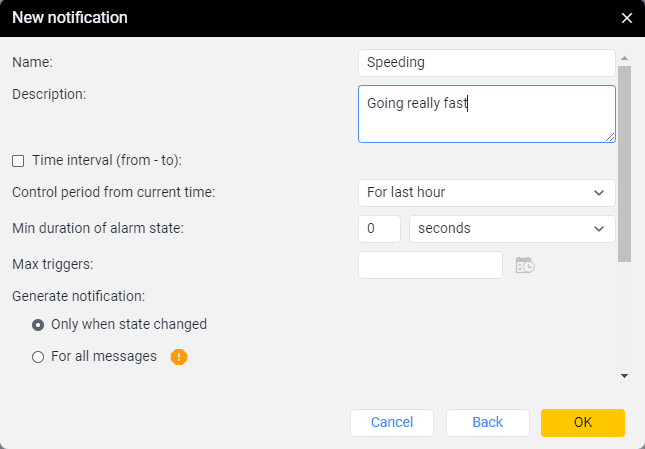Click the Name field containing Speeding
This screenshot has height=449, width=645.
pyautogui.click(x=486, y=62)
